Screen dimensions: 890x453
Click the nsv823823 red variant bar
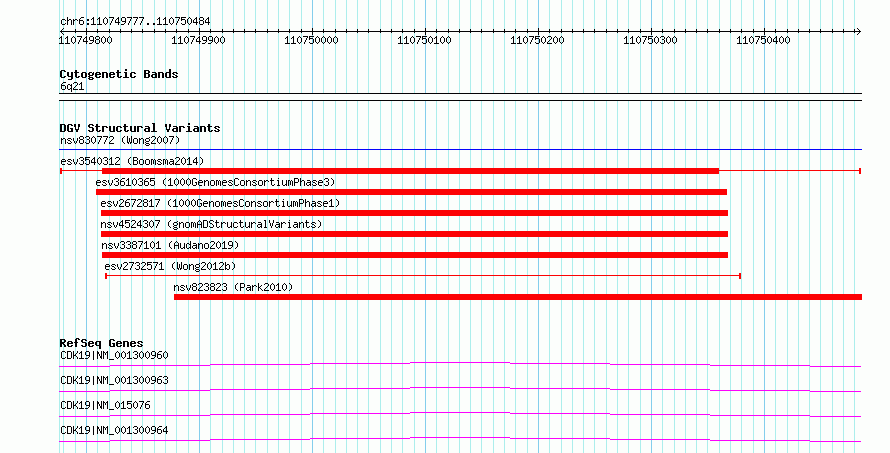pyautogui.click(x=518, y=297)
